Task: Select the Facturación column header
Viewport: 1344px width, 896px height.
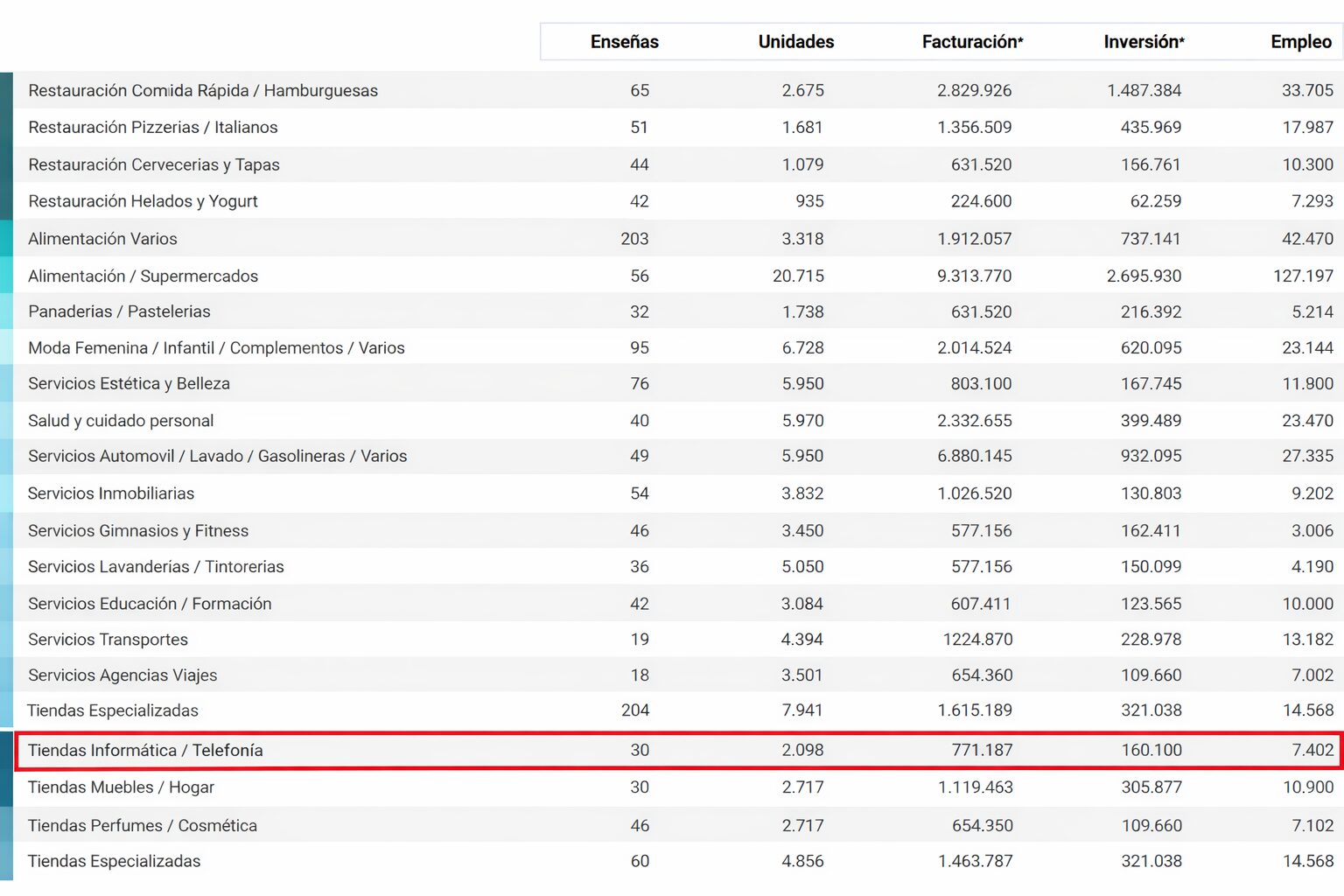Action: coord(972,42)
